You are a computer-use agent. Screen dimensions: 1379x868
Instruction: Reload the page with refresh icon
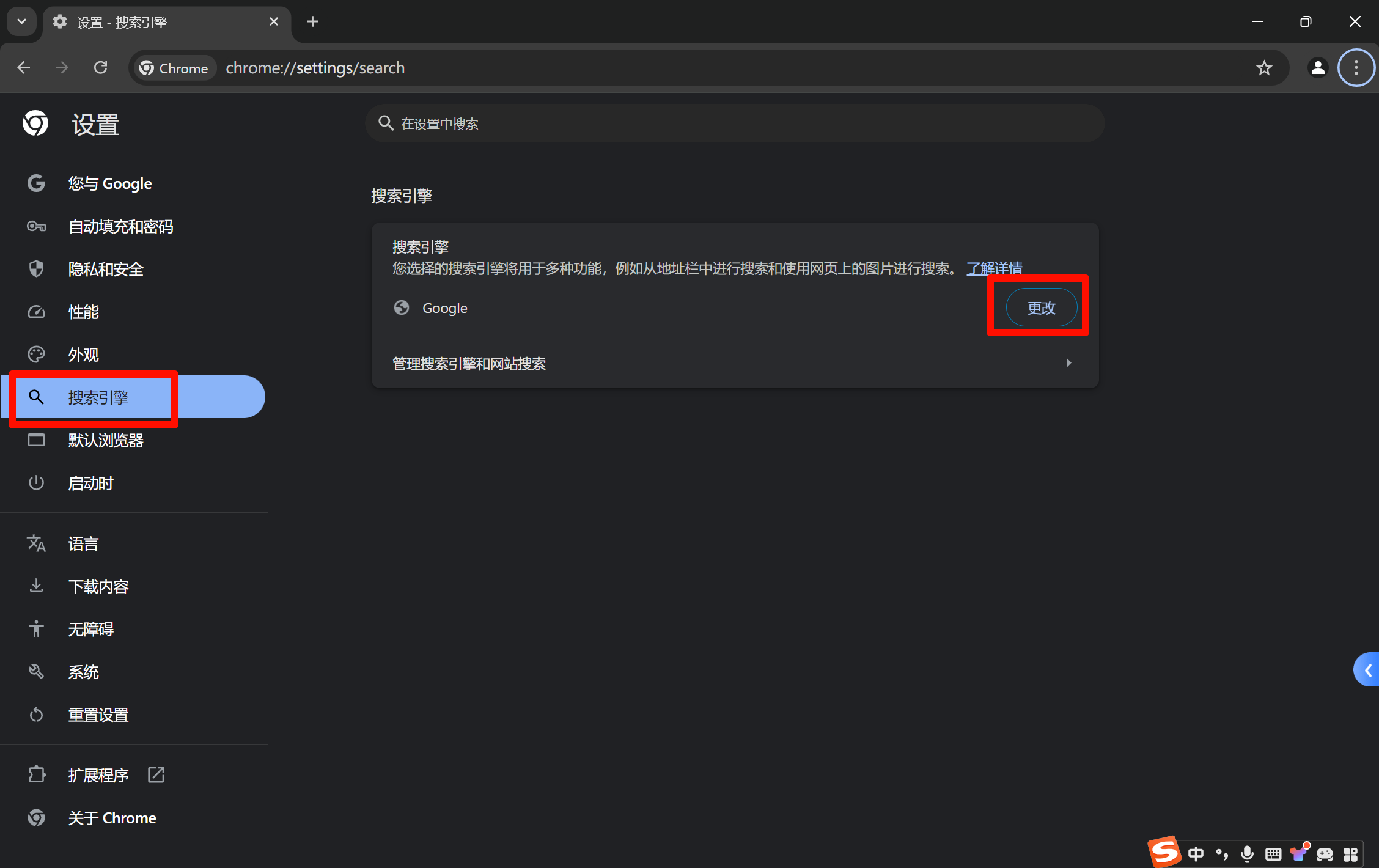(x=101, y=68)
